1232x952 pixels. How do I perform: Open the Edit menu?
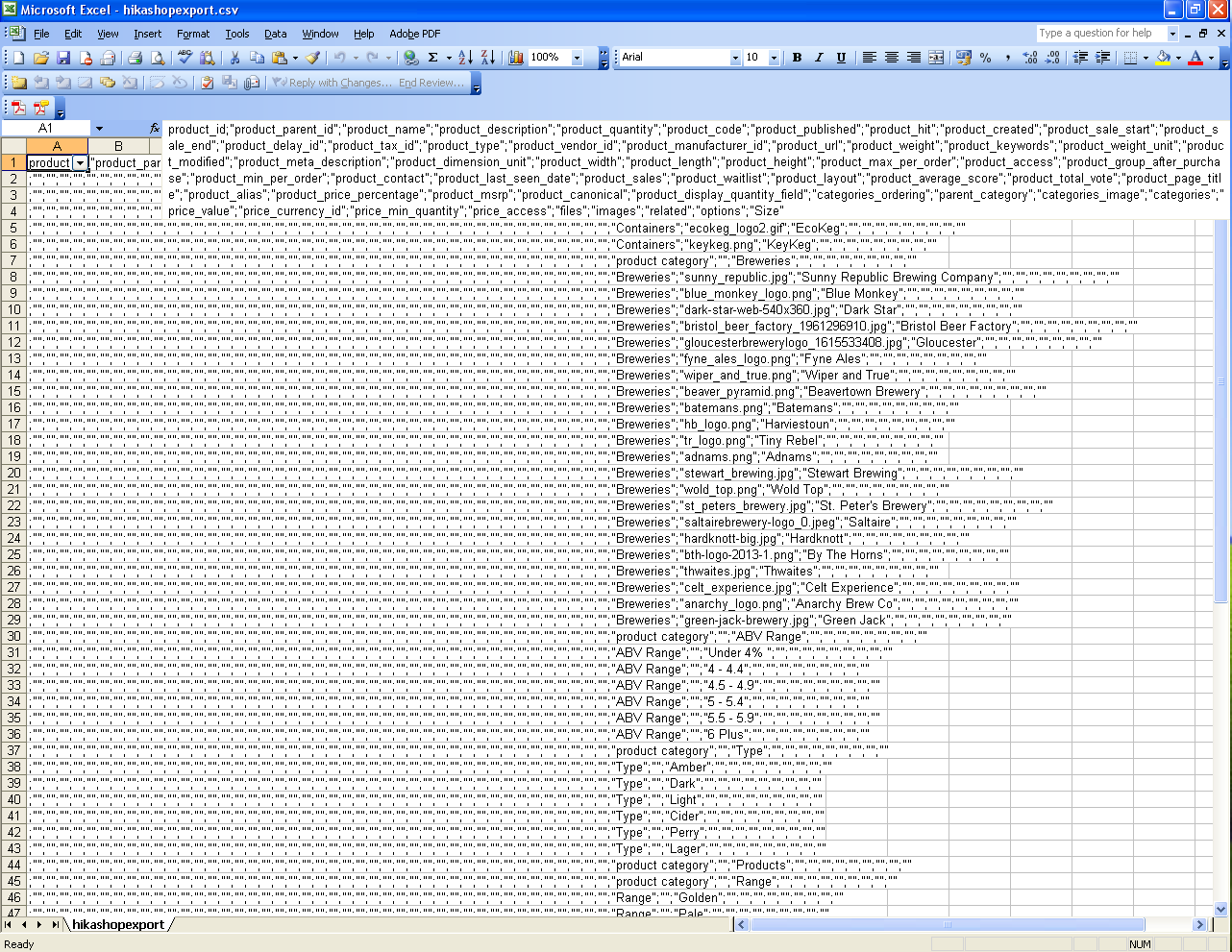click(x=73, y=34)
